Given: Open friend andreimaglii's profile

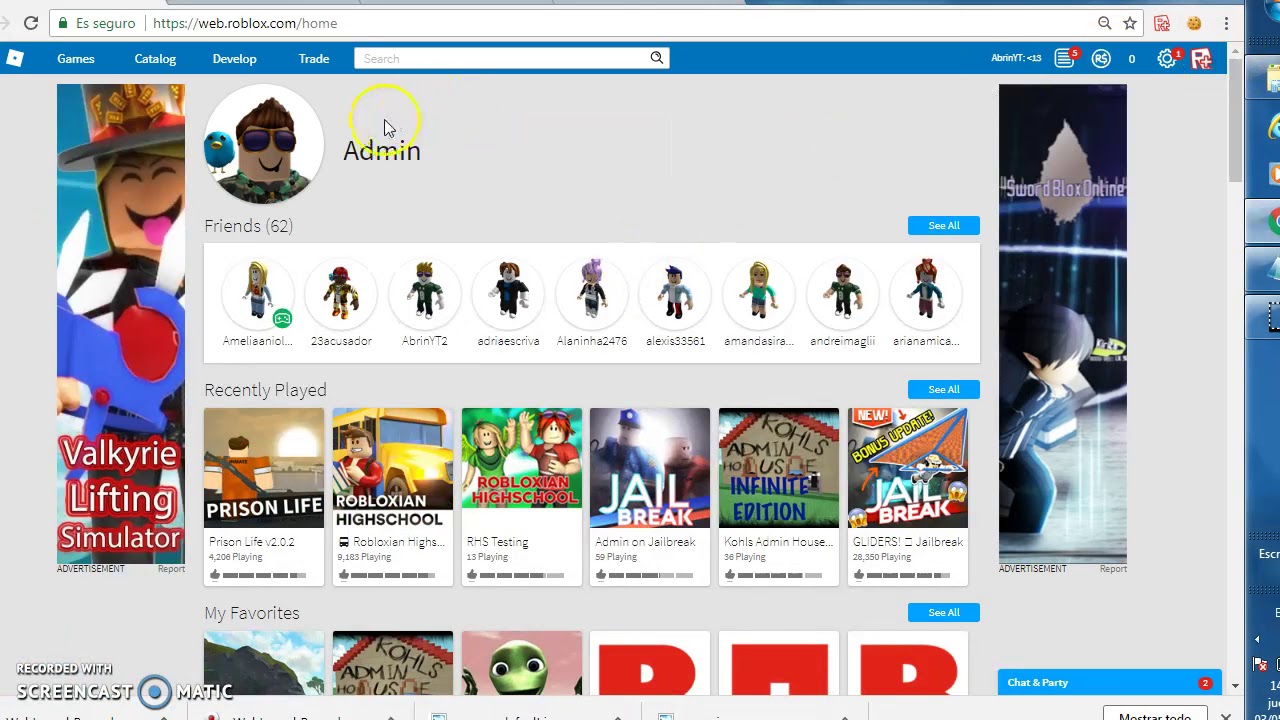Looking at the screenshot, I should pos(843,304).
